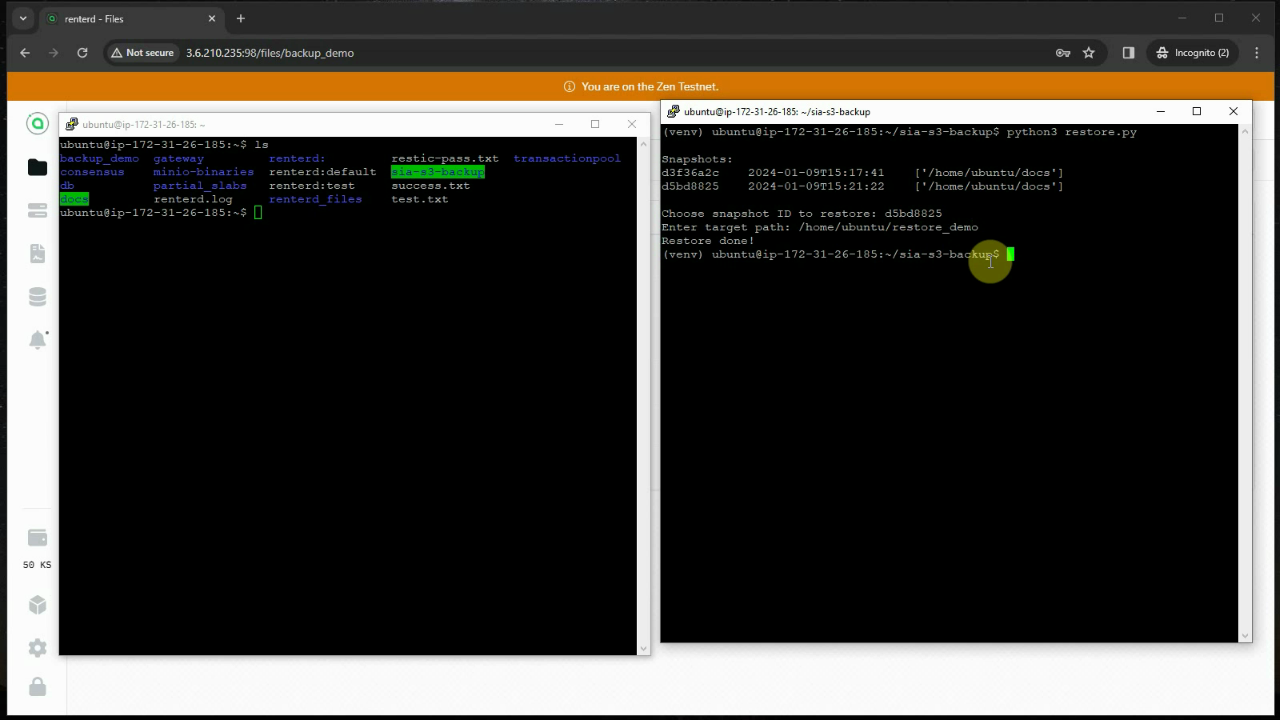1280x720 pixels.
Task: Click sia-s3-backup highlighted entry in terminal
Action: [438, 172]
